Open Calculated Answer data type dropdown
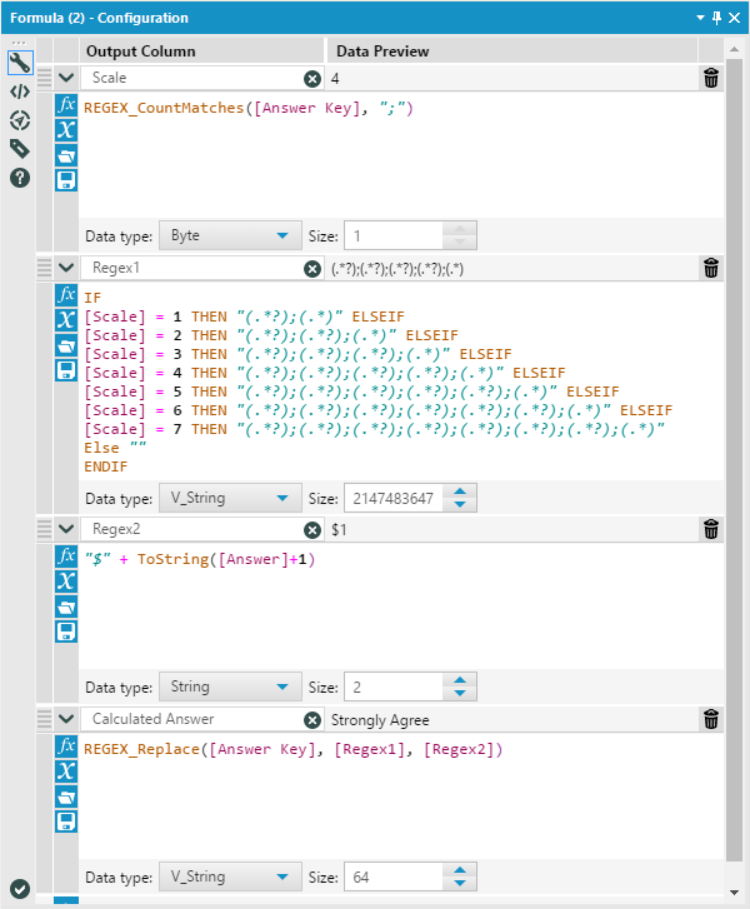Viewport: 750px width, 909px height. [x=229, y=877]
